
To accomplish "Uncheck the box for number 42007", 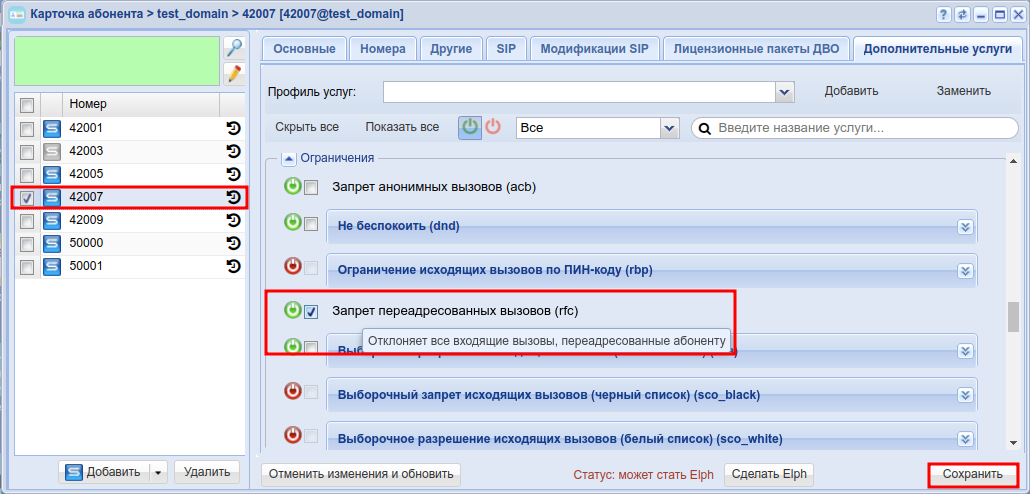I will (27, 198).
